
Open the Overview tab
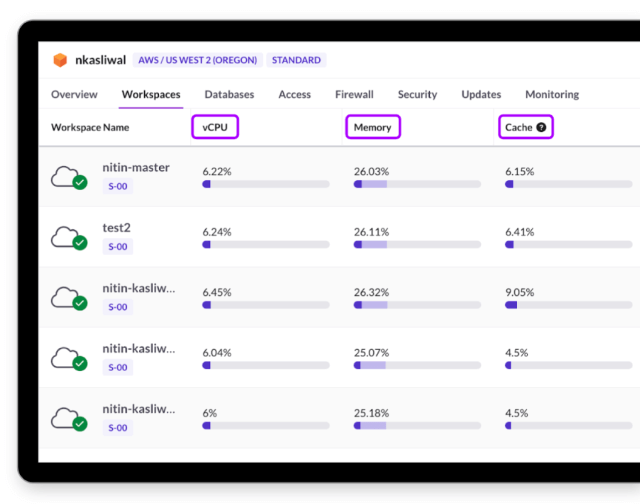pyautogui.click(x=74, y=94)
